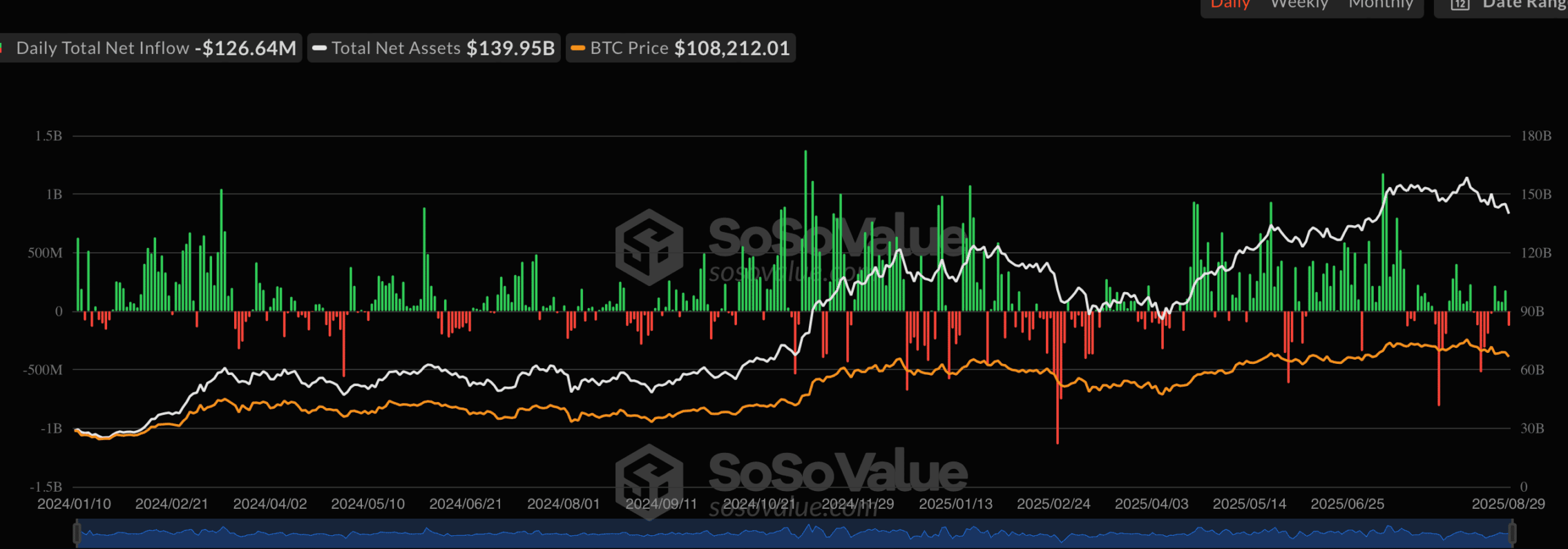Switch chart to Weekly view
1568x549 pixels.
point(1299,4)
